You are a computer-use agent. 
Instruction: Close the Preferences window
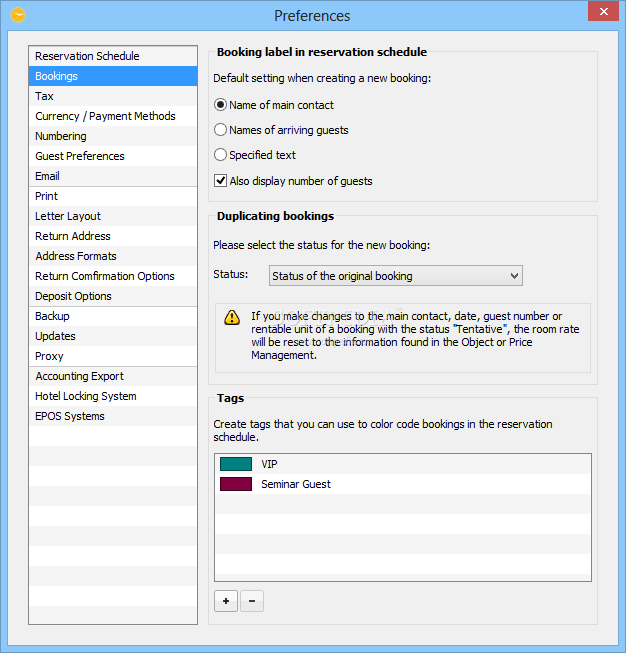pos(603,11)
